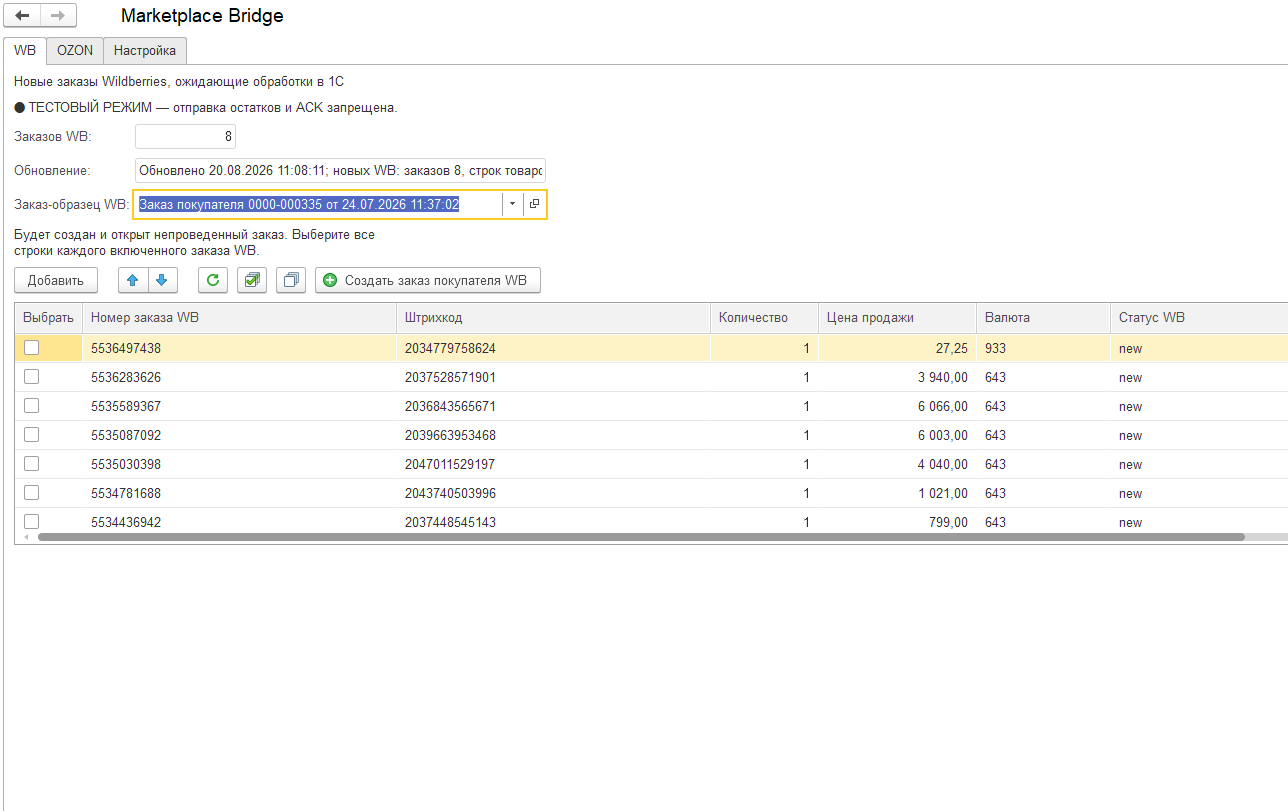Click barcode 2034779758624 cell
Screen dimensions: 1288x811
553,348
